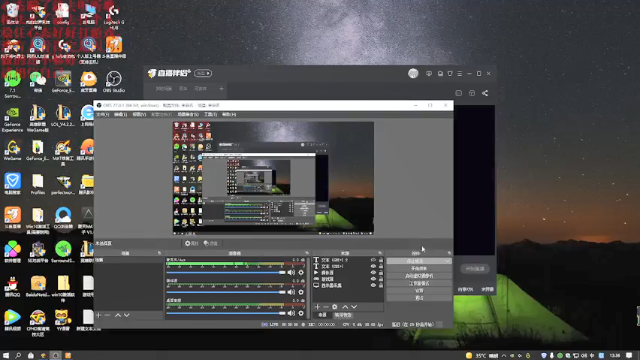Add a new source with plus icon
The width and height of the screenshot is (640, 360).
click(317, 307)
